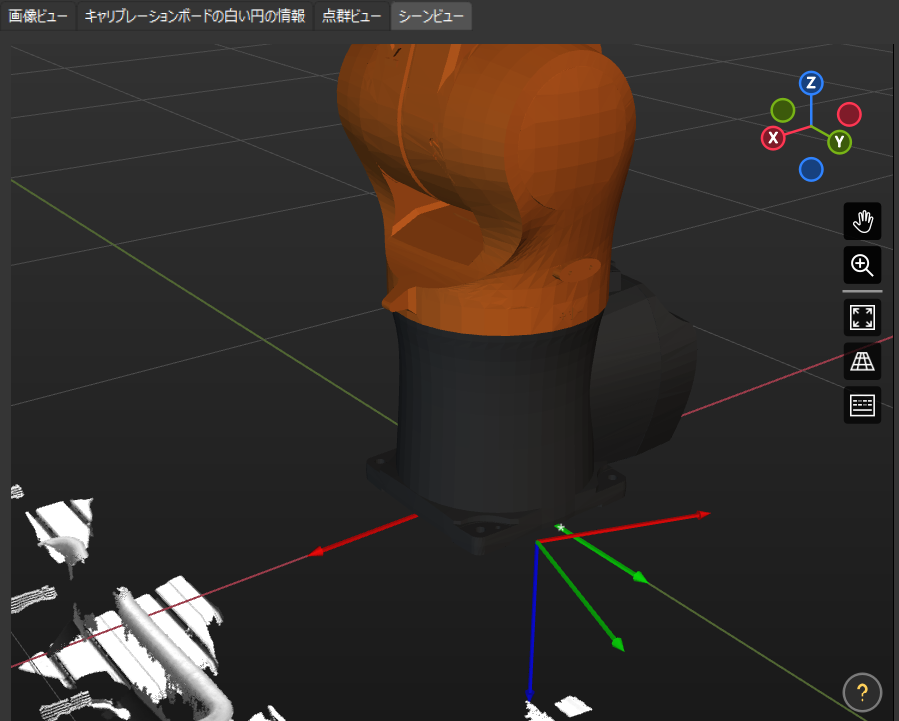Select the シーンビュー tab
899x721 pixels.
[431, 16]
